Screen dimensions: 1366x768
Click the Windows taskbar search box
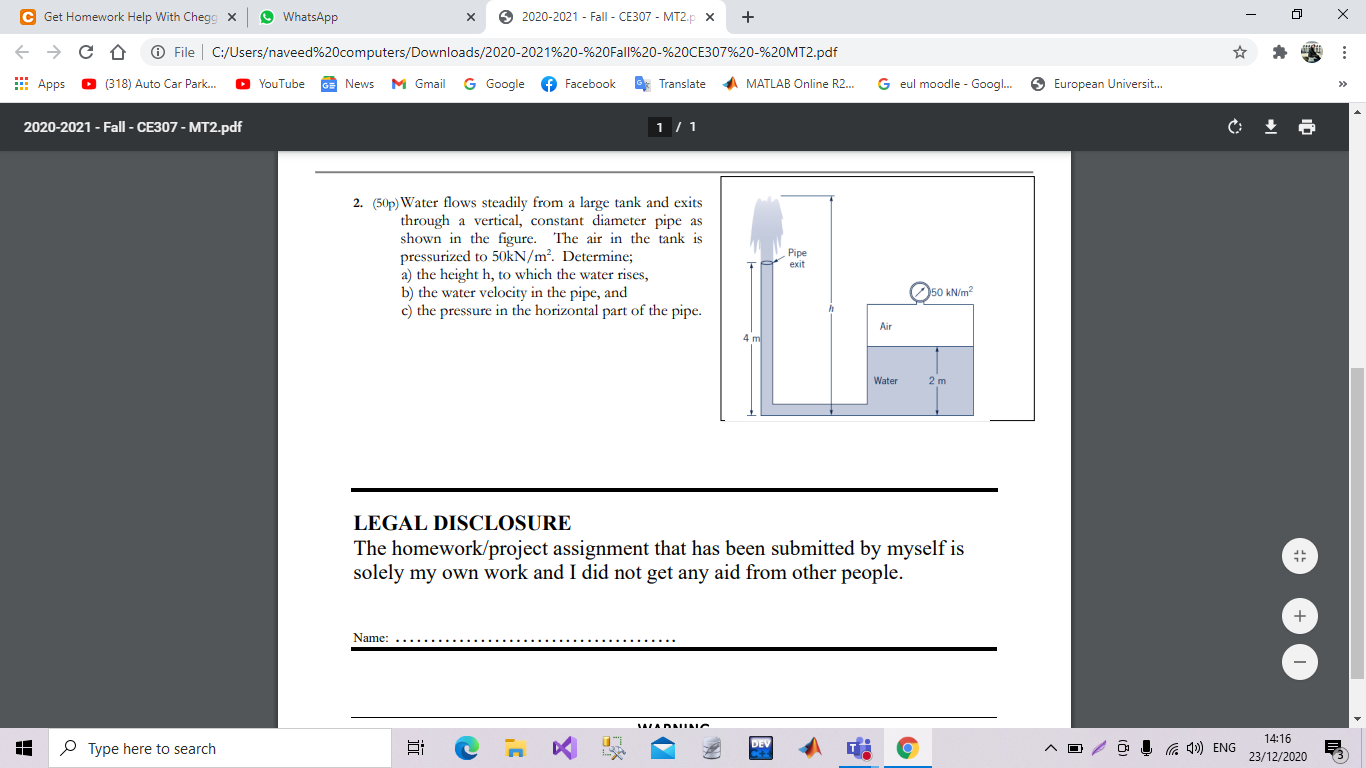click(x=221, y=748)
